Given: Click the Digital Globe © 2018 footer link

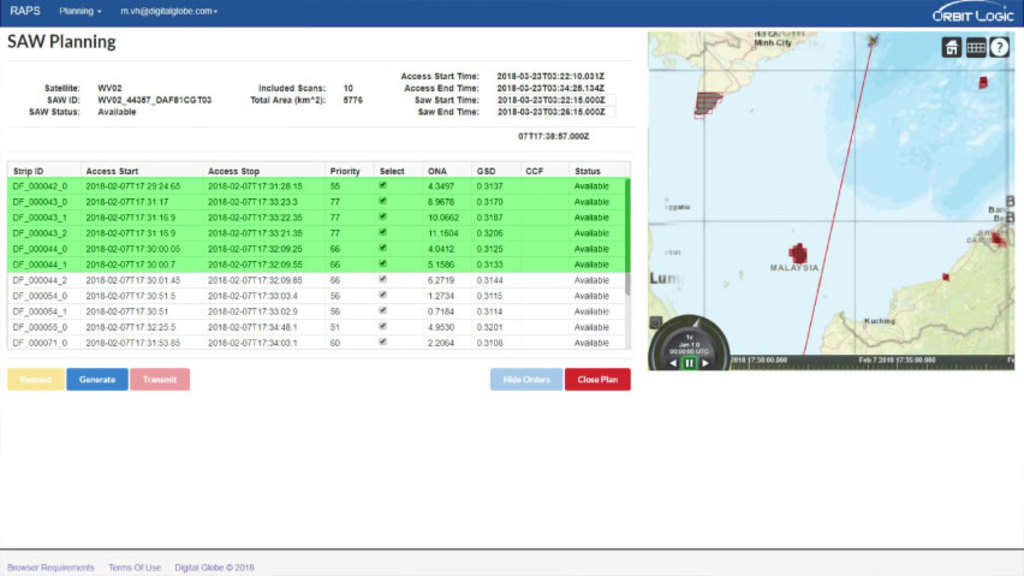Looking at the screenshot, I should 214,568.
